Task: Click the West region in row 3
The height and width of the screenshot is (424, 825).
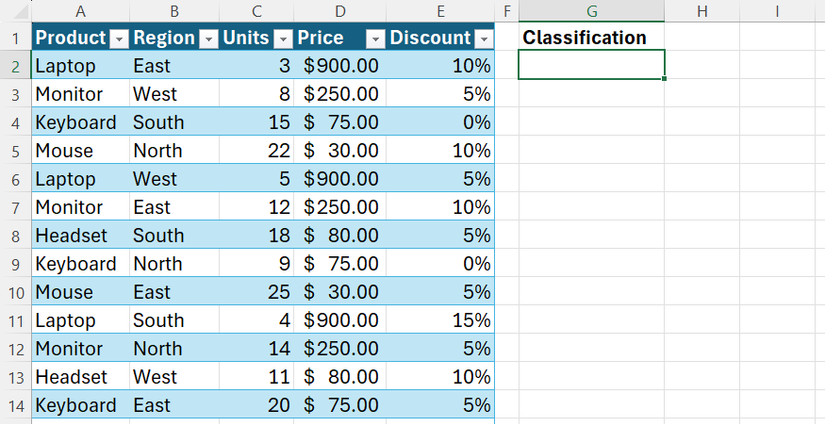Action: 174,94
